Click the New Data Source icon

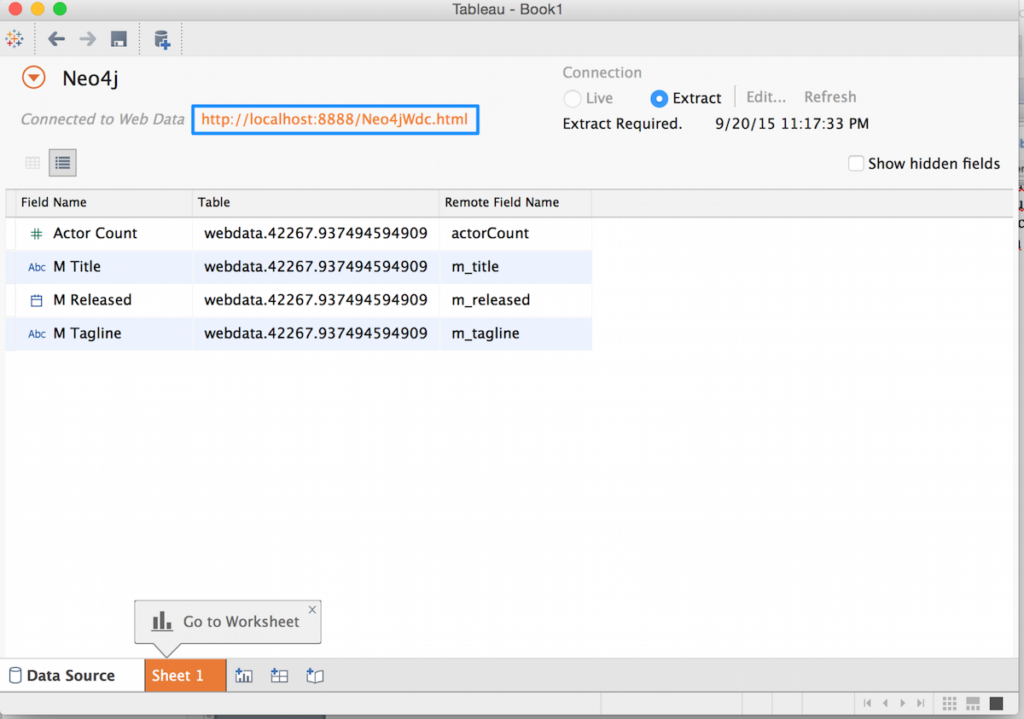click(162, 39)
